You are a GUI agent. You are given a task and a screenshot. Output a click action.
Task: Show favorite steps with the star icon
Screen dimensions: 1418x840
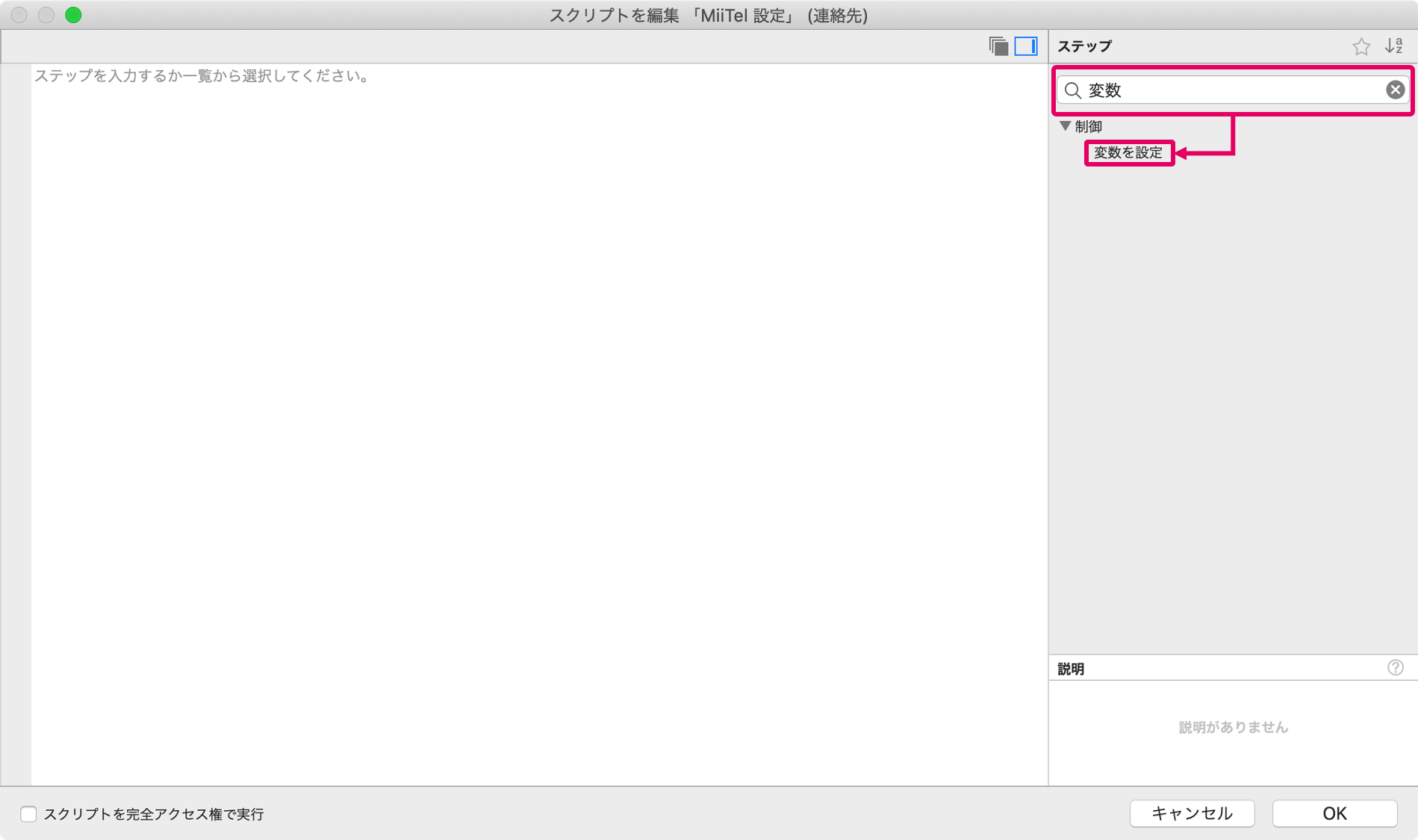click(1361, 46)
